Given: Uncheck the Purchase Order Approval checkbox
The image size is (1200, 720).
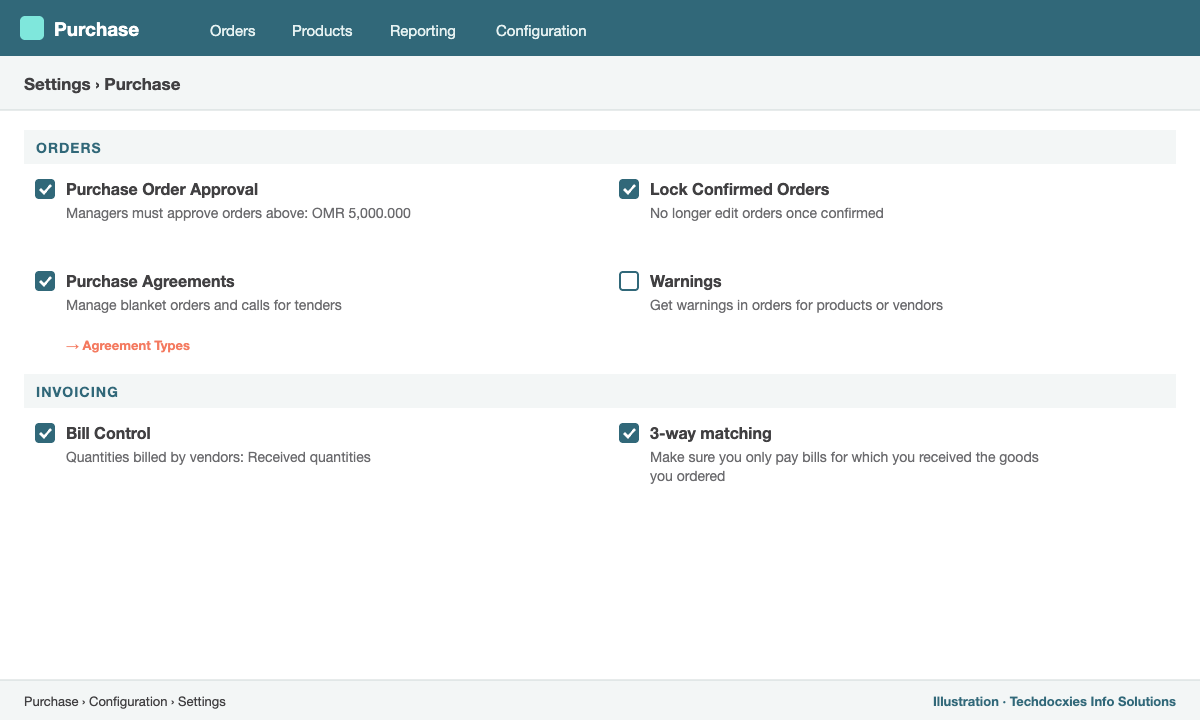Looking at the screenshot, I should (45, 189).
